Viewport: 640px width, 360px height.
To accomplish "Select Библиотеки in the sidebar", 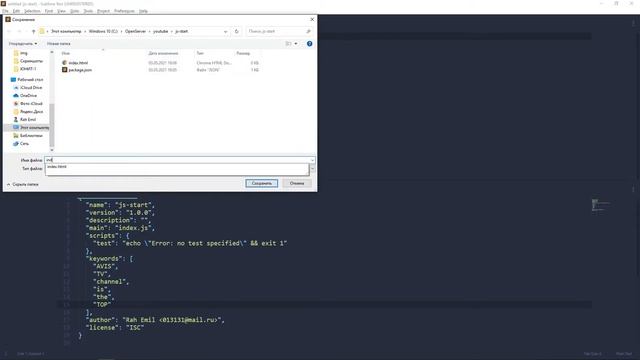I will click(31, 136).
